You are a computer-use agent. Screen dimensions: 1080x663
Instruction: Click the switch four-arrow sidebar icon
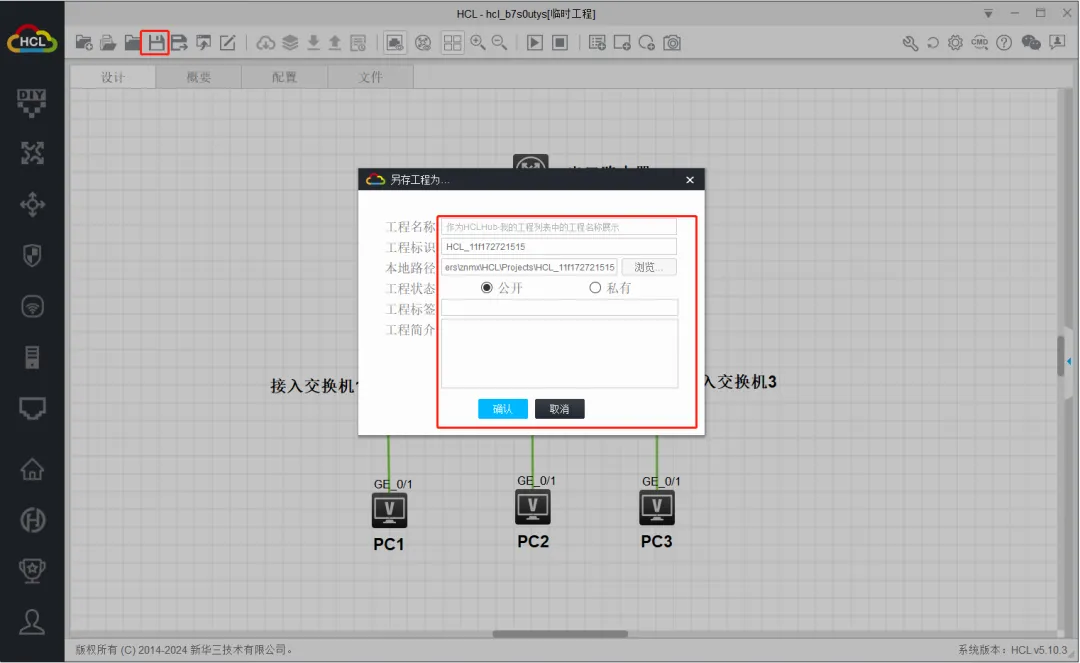[32, 204]
